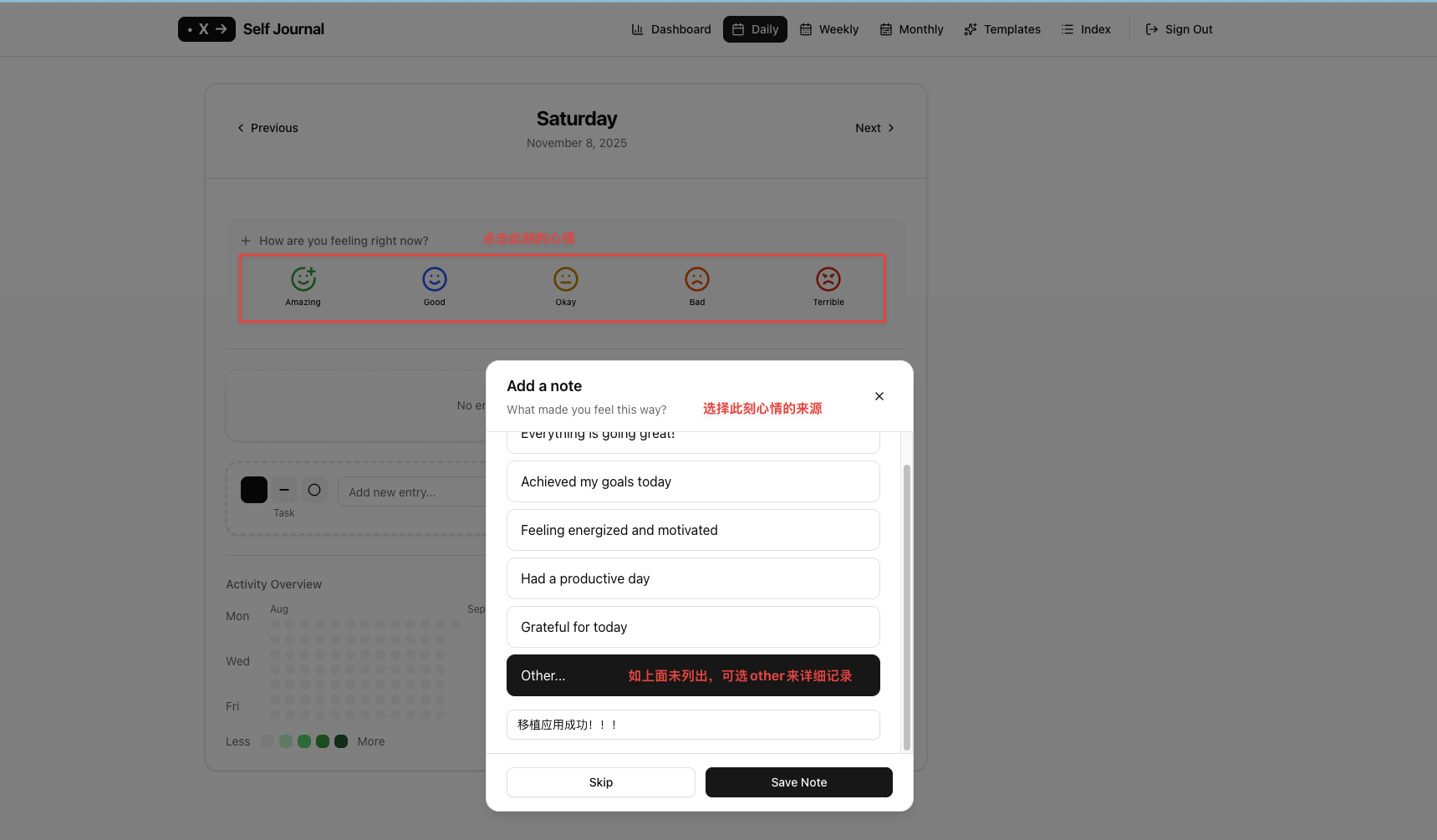Click the darkest green legend swatch
This screenshot has height=840, width=1437.
click(341, 741)
